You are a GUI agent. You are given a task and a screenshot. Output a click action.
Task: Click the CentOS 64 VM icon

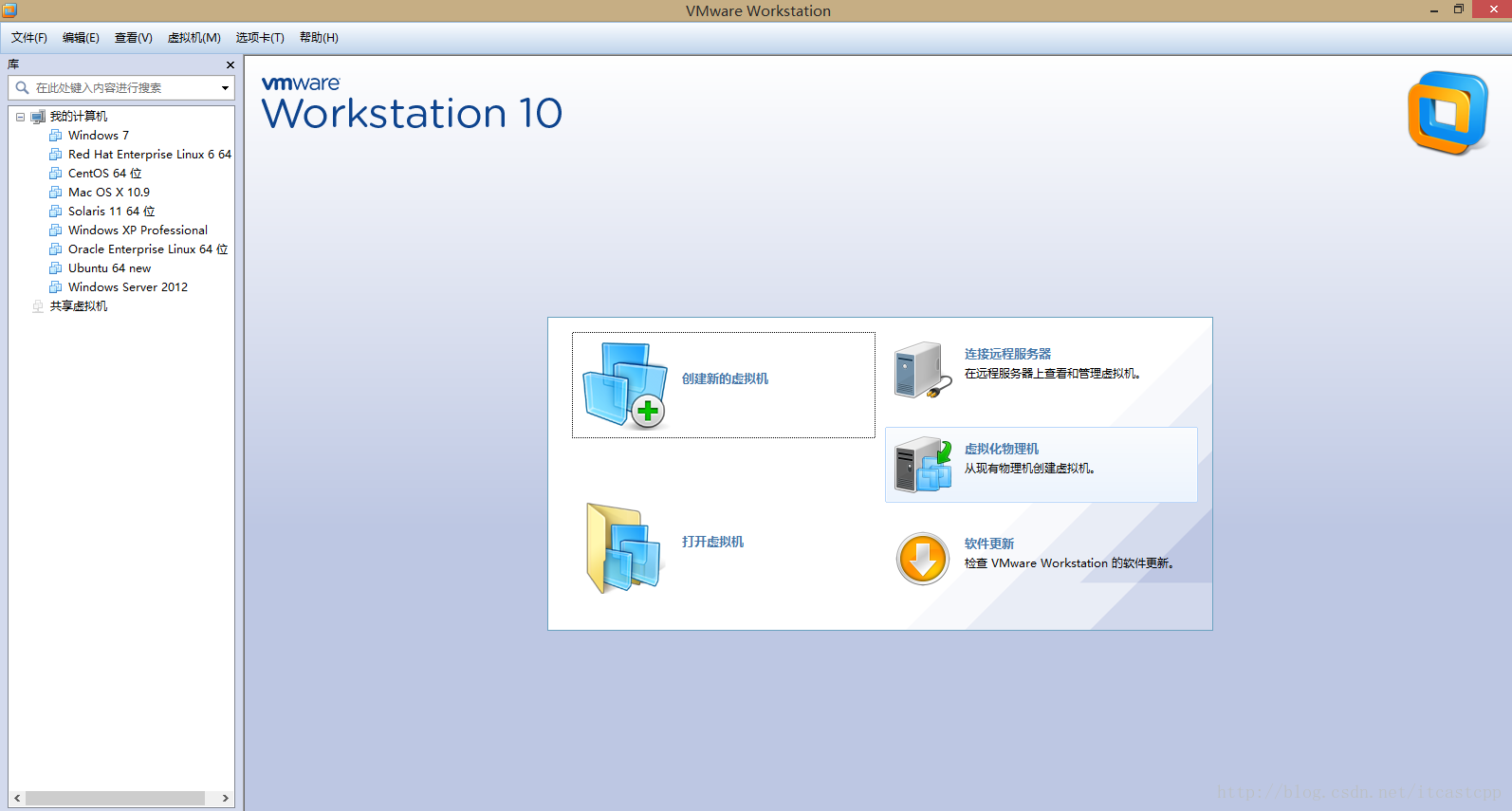click(56, 173)
